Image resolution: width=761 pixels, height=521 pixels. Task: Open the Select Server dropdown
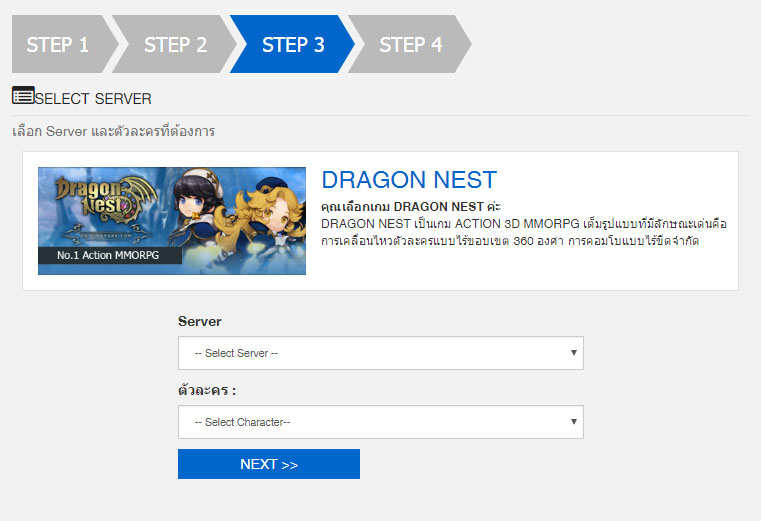click(x=380, y=353)
